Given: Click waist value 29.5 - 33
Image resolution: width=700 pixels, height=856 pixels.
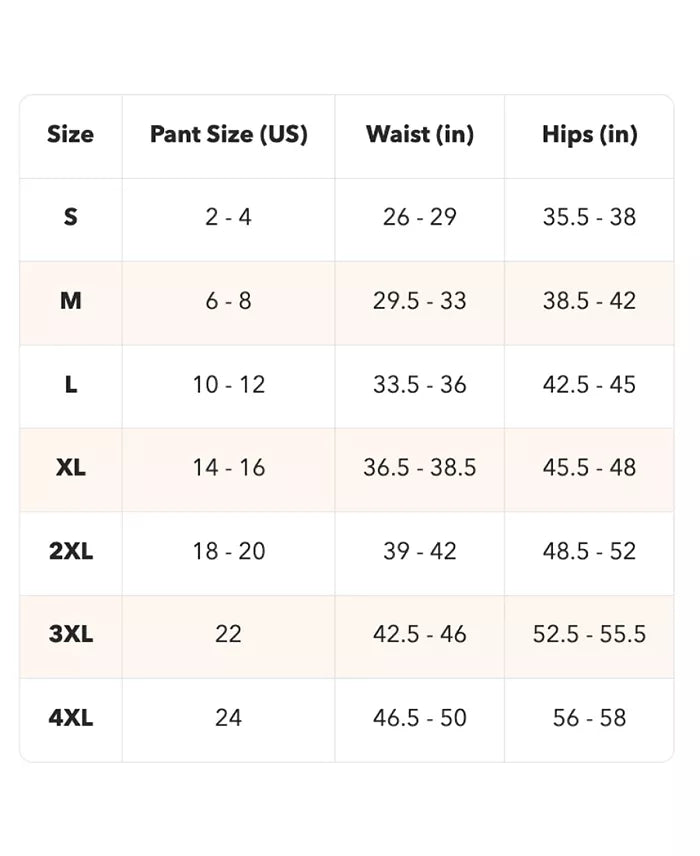Looking at the screenshot, I should click(x=420, y=301).
